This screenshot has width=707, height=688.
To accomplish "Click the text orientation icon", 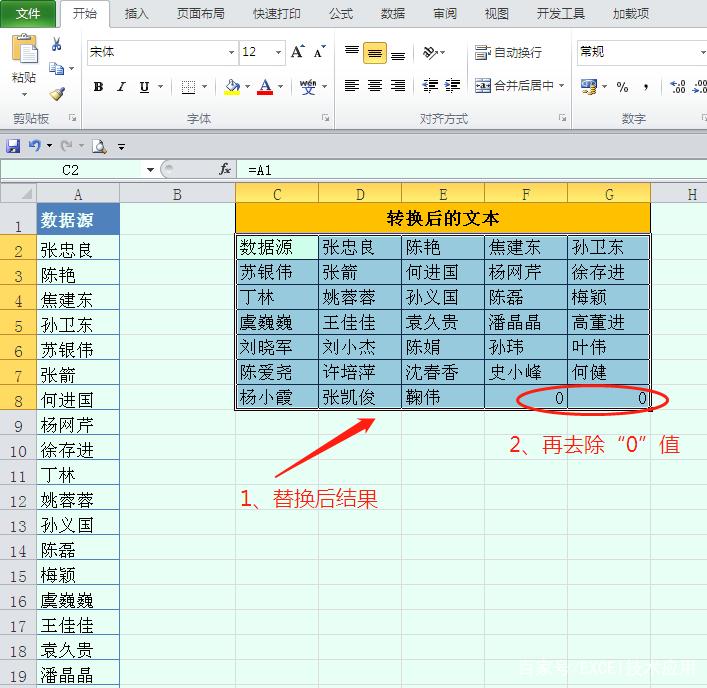I will 430,53.
